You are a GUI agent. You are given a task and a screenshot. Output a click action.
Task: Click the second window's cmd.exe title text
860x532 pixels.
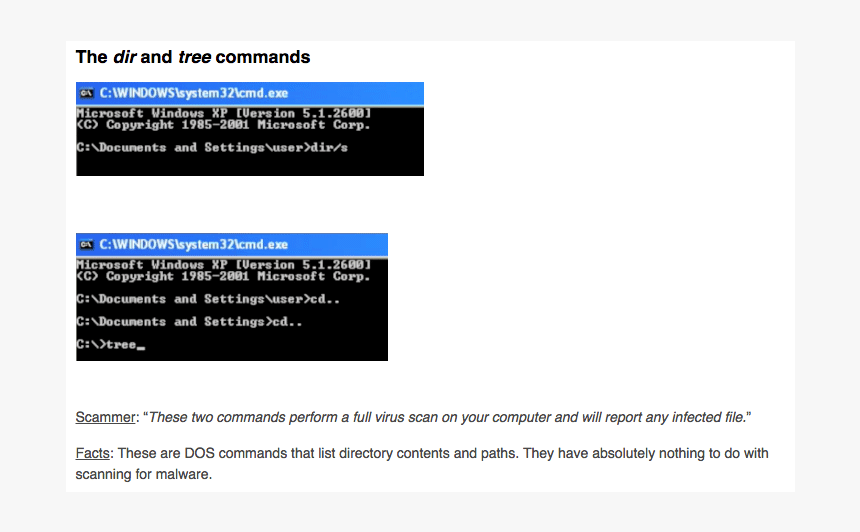(x=194, y=245)
